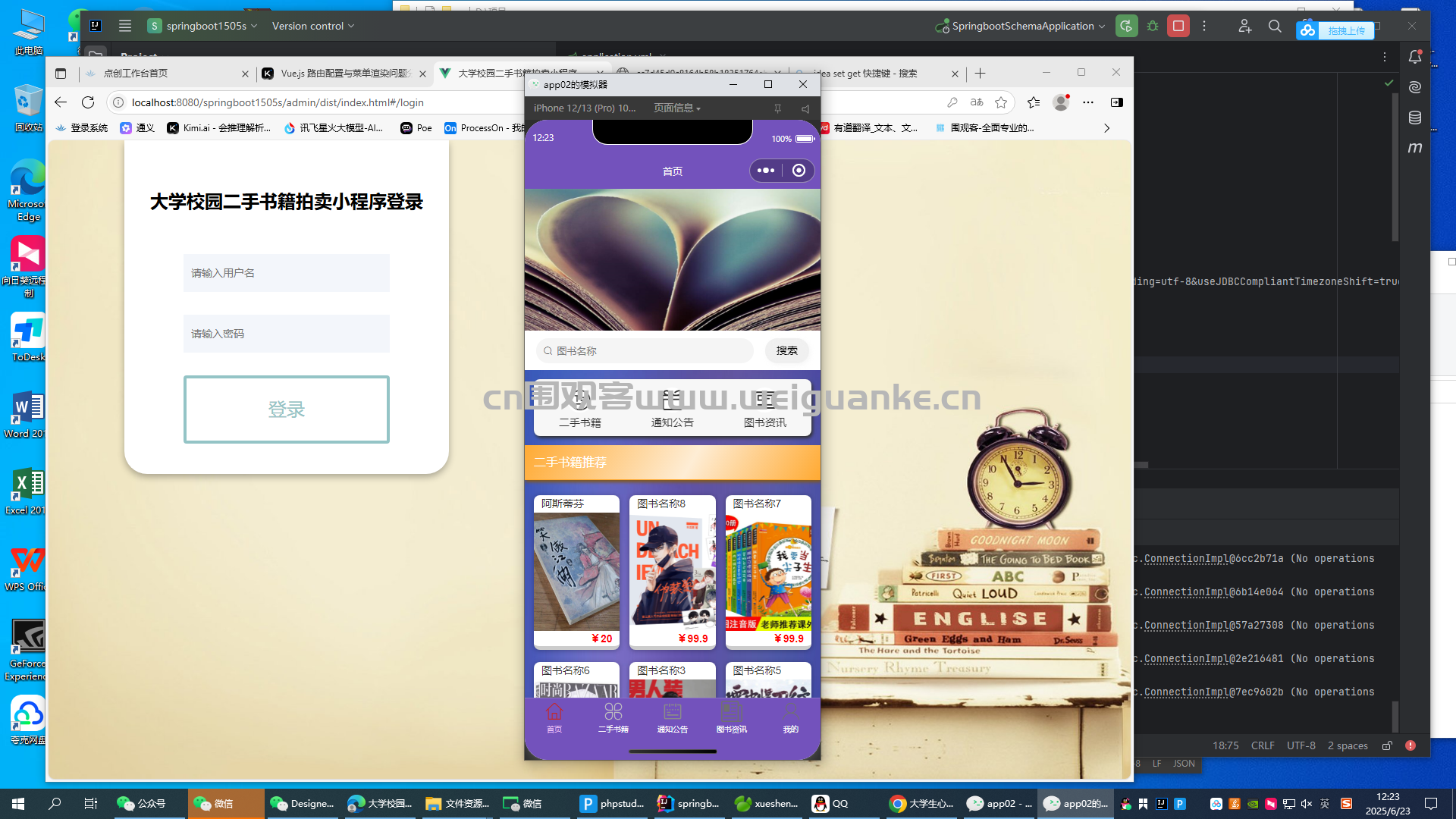Viewport: 1456px width, 819px height.
Task: Stop the running SpringbootSchemaApplication
Action: coord(1178,26)
